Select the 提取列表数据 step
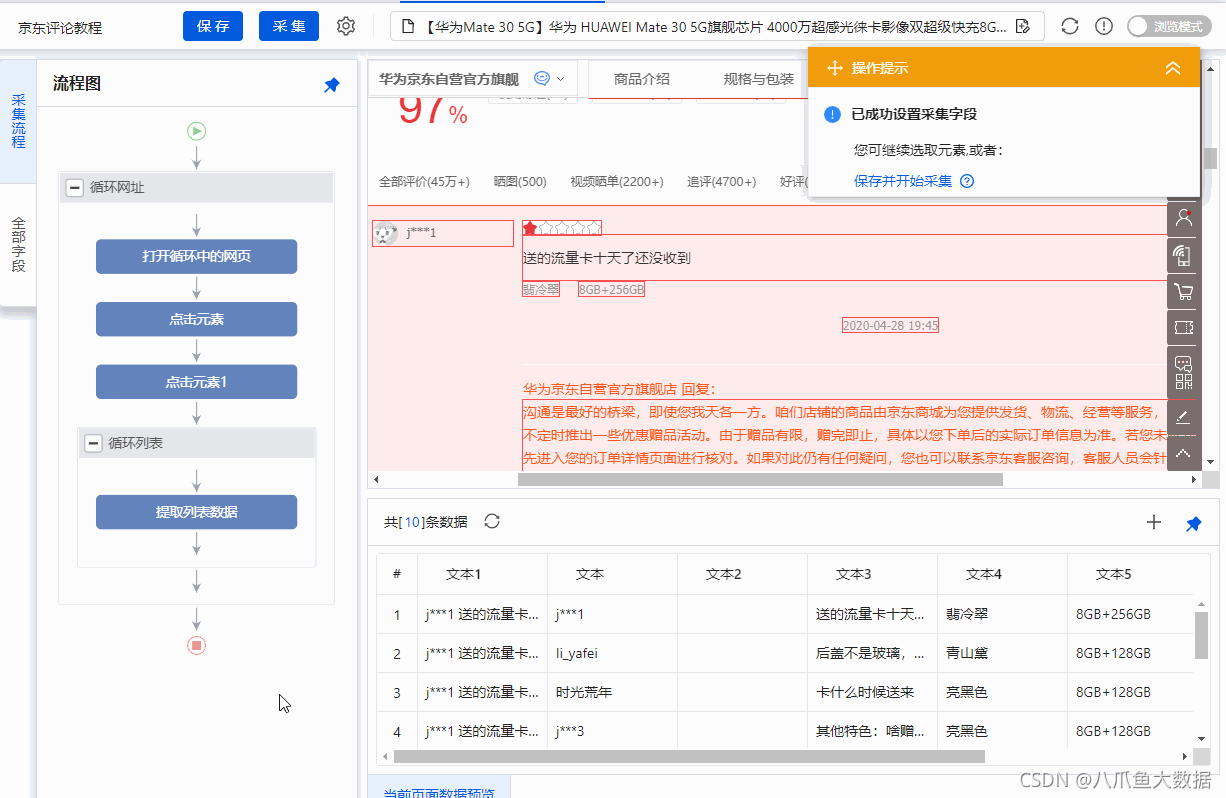Screen dimensions: 1226x798 click(x=196, y=512)
